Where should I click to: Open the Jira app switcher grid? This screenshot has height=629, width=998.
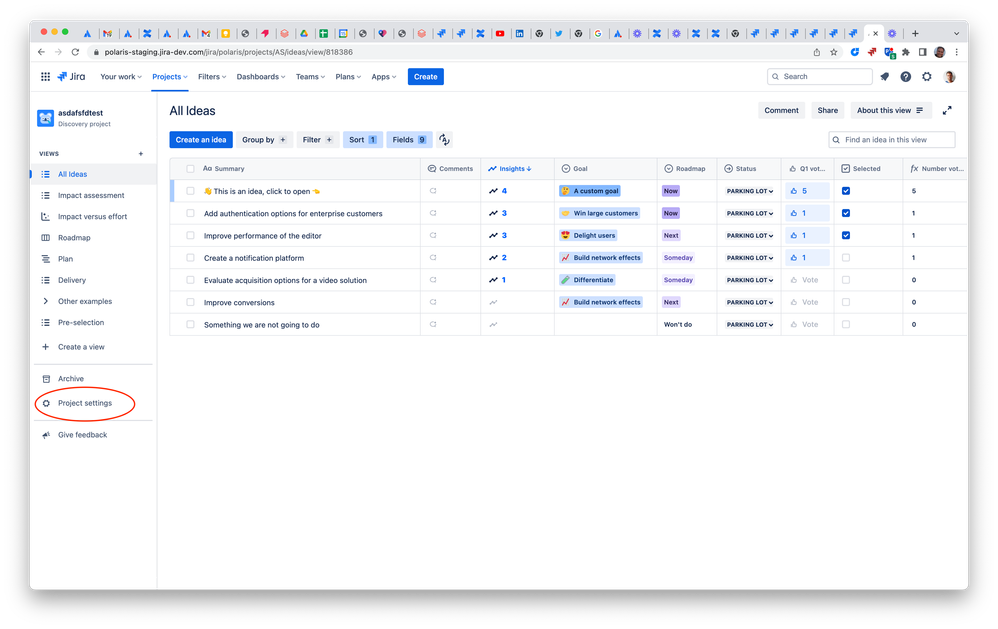45,76
